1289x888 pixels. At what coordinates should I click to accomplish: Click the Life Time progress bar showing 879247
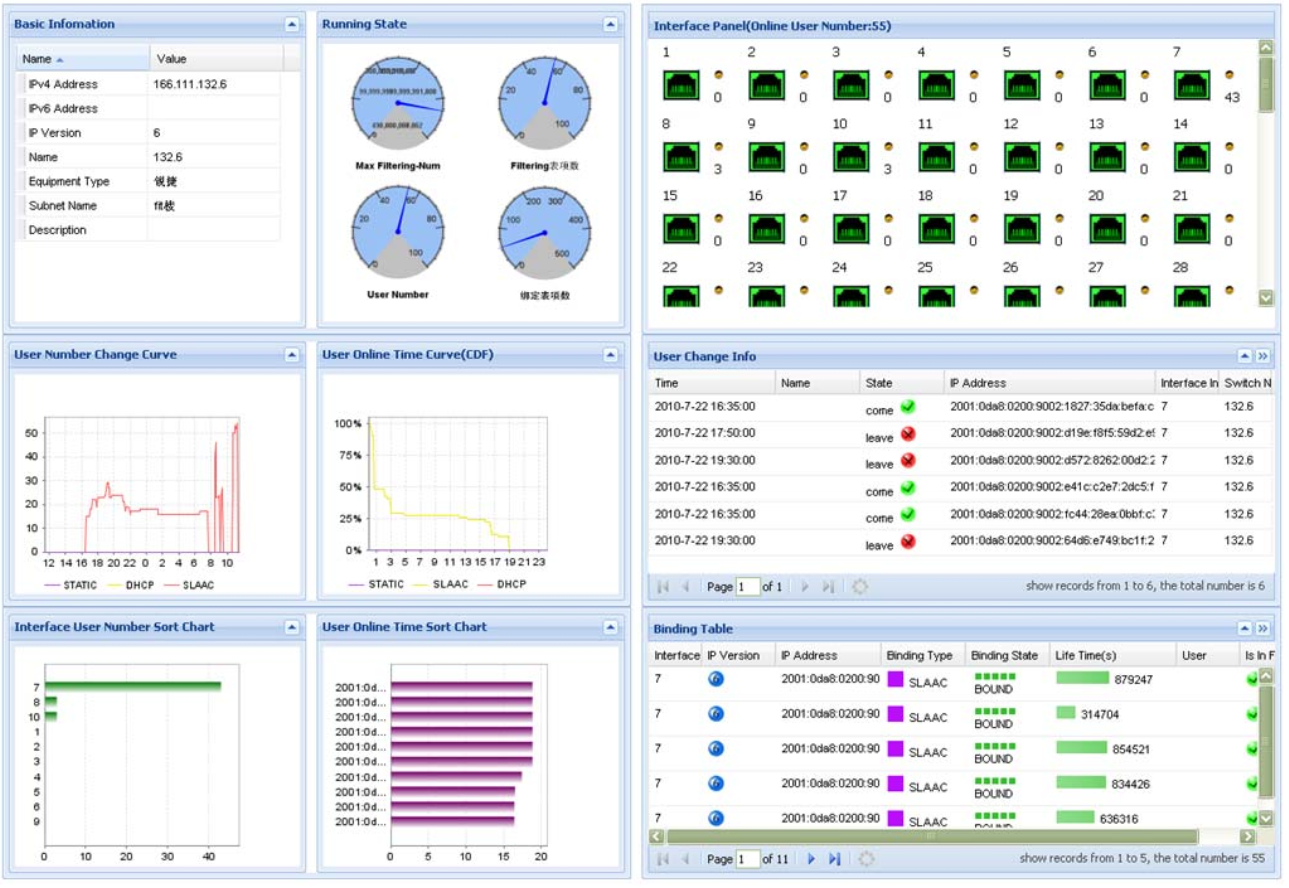[1085, 678]
